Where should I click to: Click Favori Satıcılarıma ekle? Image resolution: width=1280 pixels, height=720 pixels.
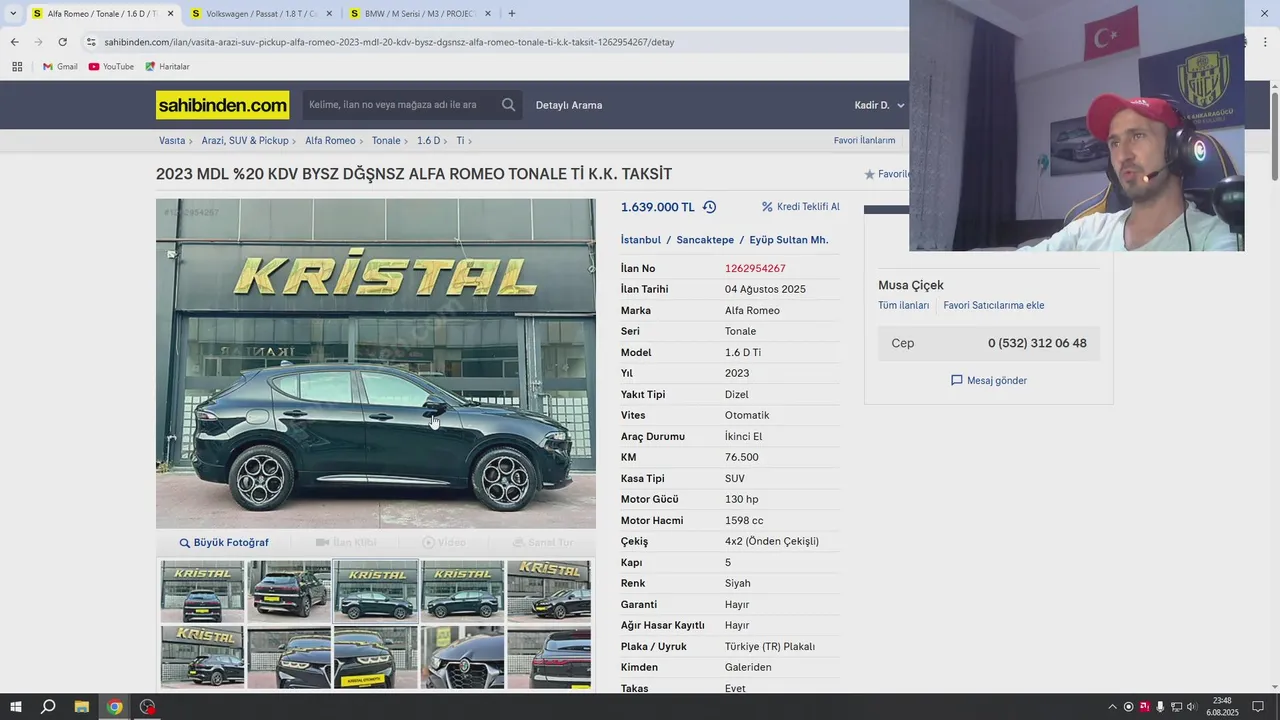coord(993,306)
